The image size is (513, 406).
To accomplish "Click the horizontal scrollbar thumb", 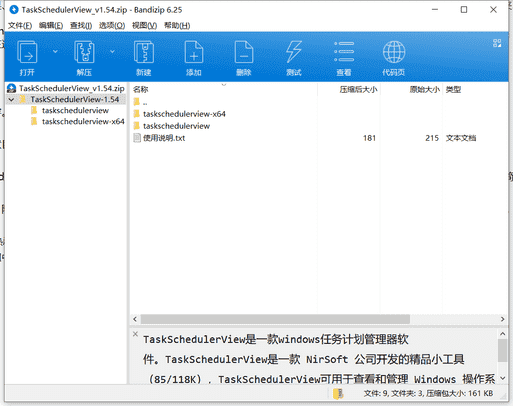I will point(275,319).
